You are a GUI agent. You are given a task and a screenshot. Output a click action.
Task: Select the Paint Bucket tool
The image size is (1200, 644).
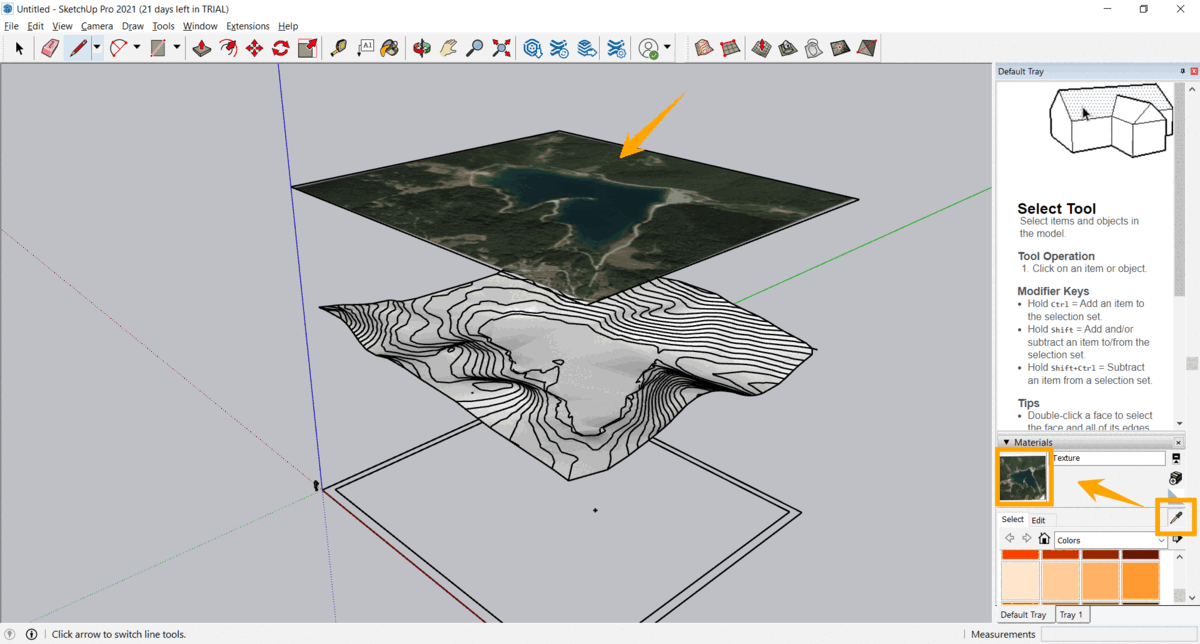[x=389, y=47]
